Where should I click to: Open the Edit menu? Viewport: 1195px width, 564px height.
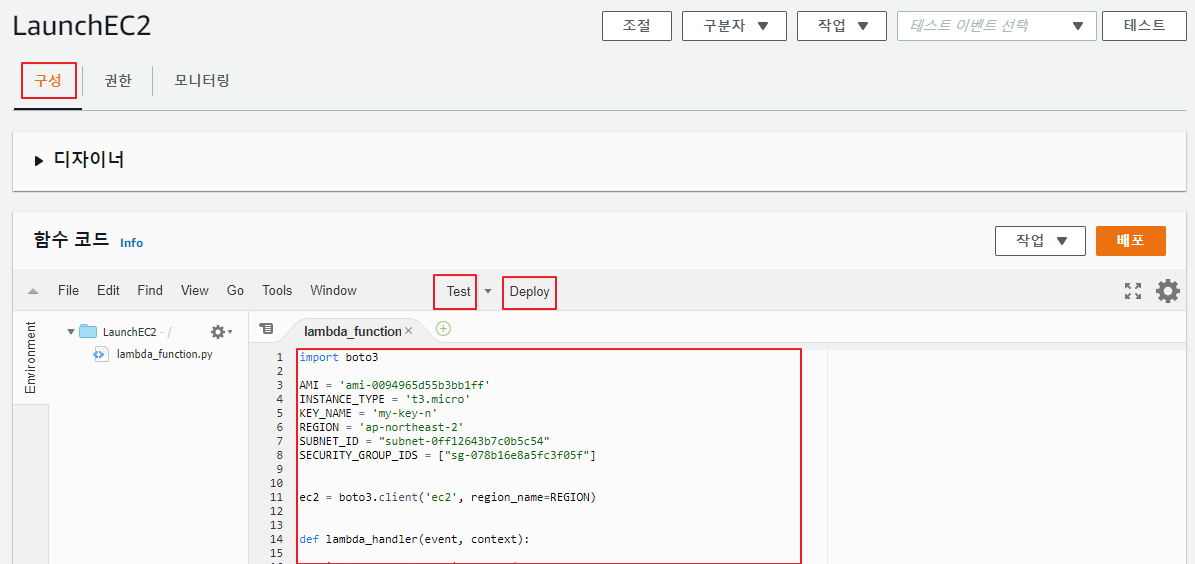pos(108,290)
